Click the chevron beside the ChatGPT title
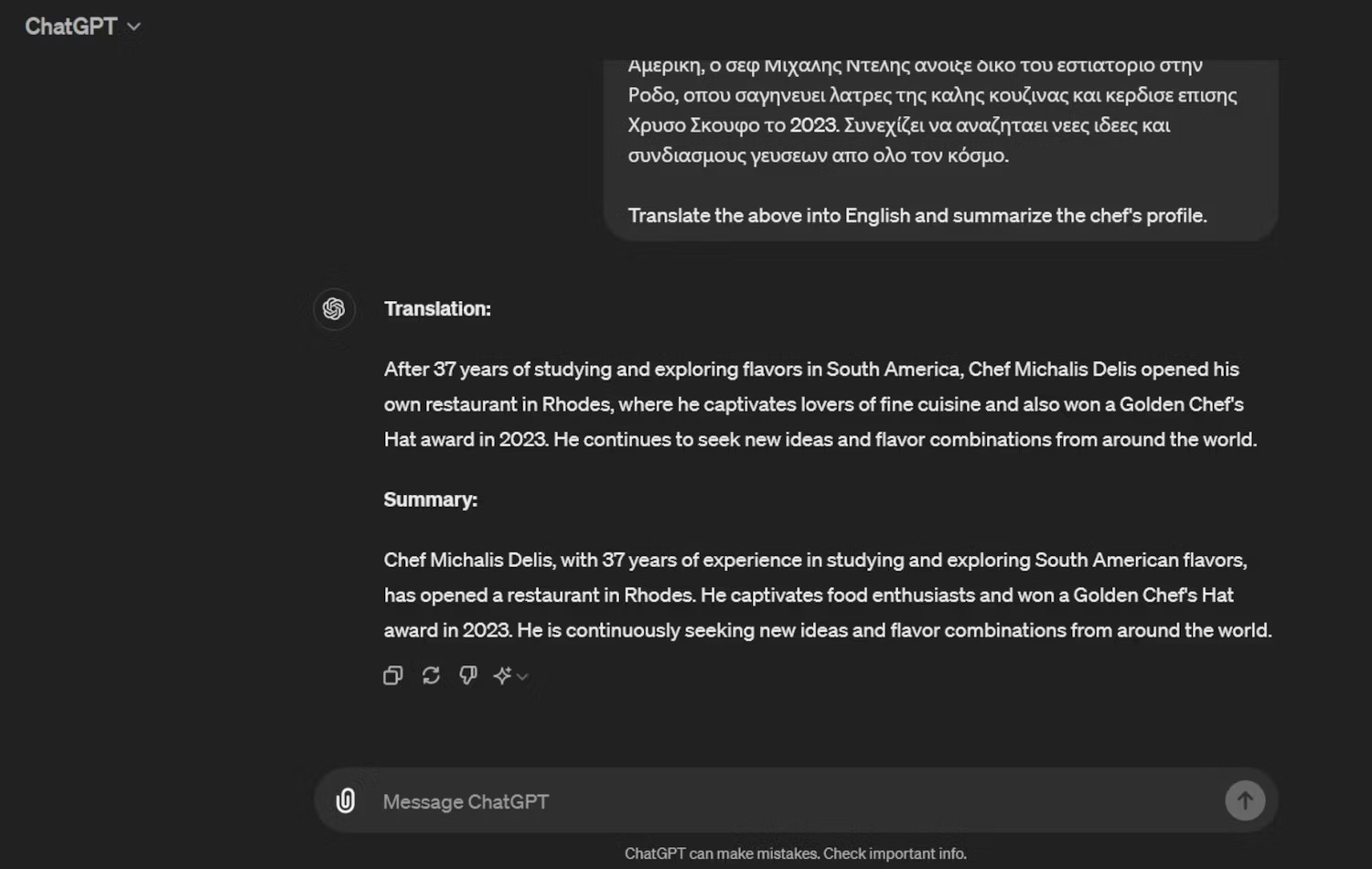The image size is (1372, 869). [x=134, y=27]
